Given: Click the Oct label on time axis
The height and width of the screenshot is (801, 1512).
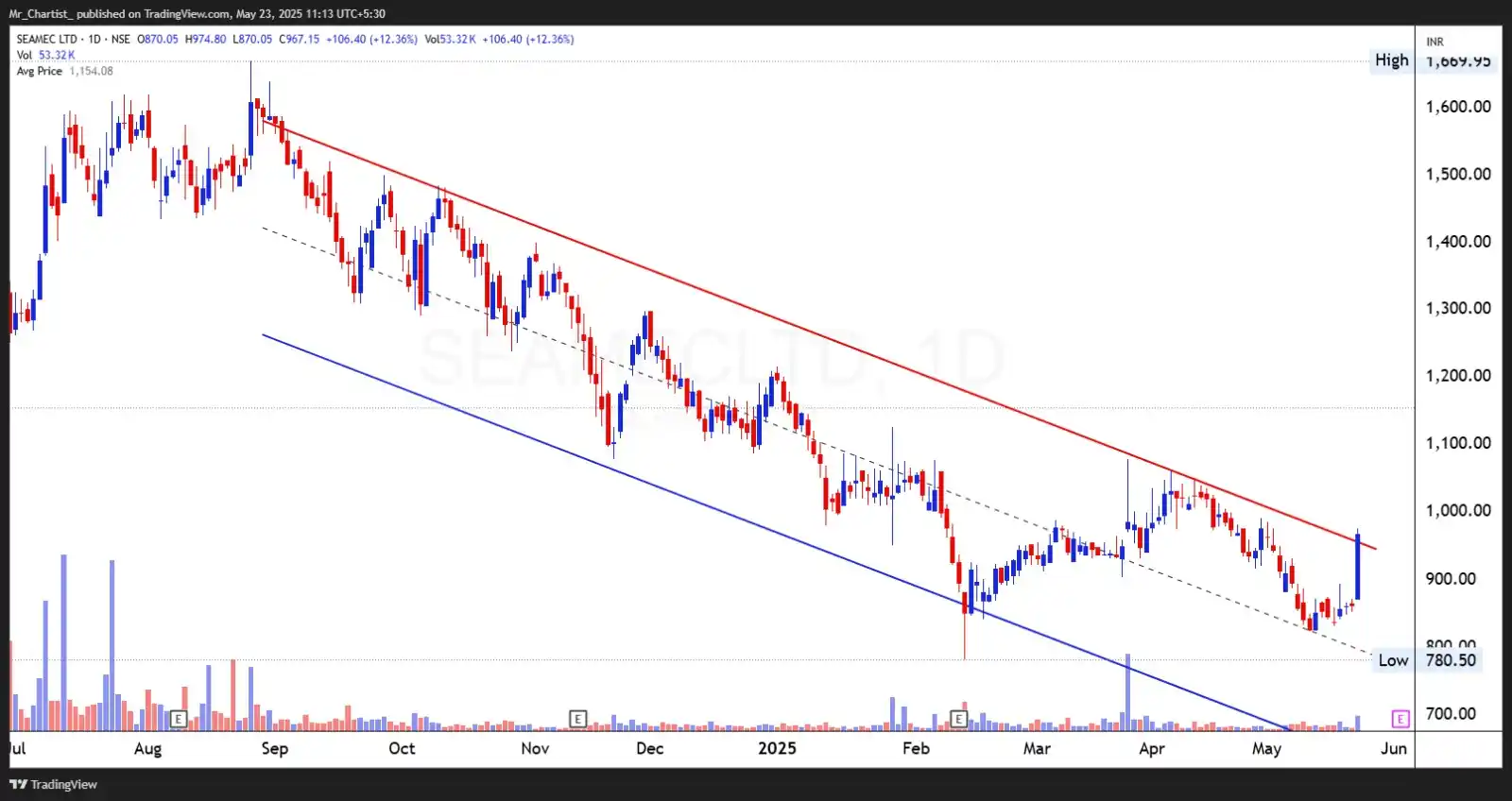Looking at the screenshot, I should (402, 749).
